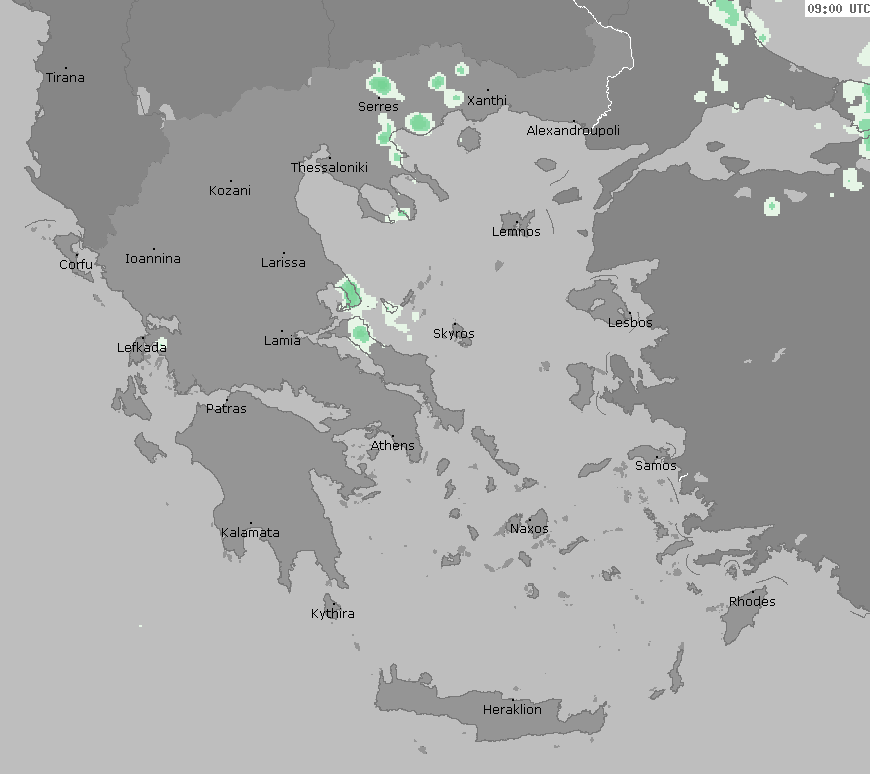Click the Kalamata city label

click(x=250, y=533)
